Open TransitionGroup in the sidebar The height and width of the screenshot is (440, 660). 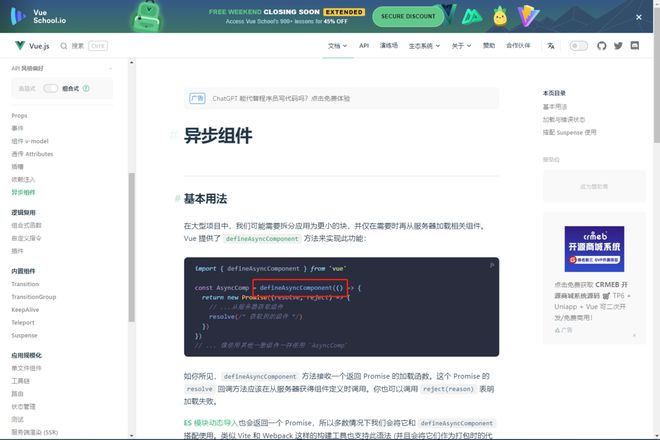click(34, 297)
